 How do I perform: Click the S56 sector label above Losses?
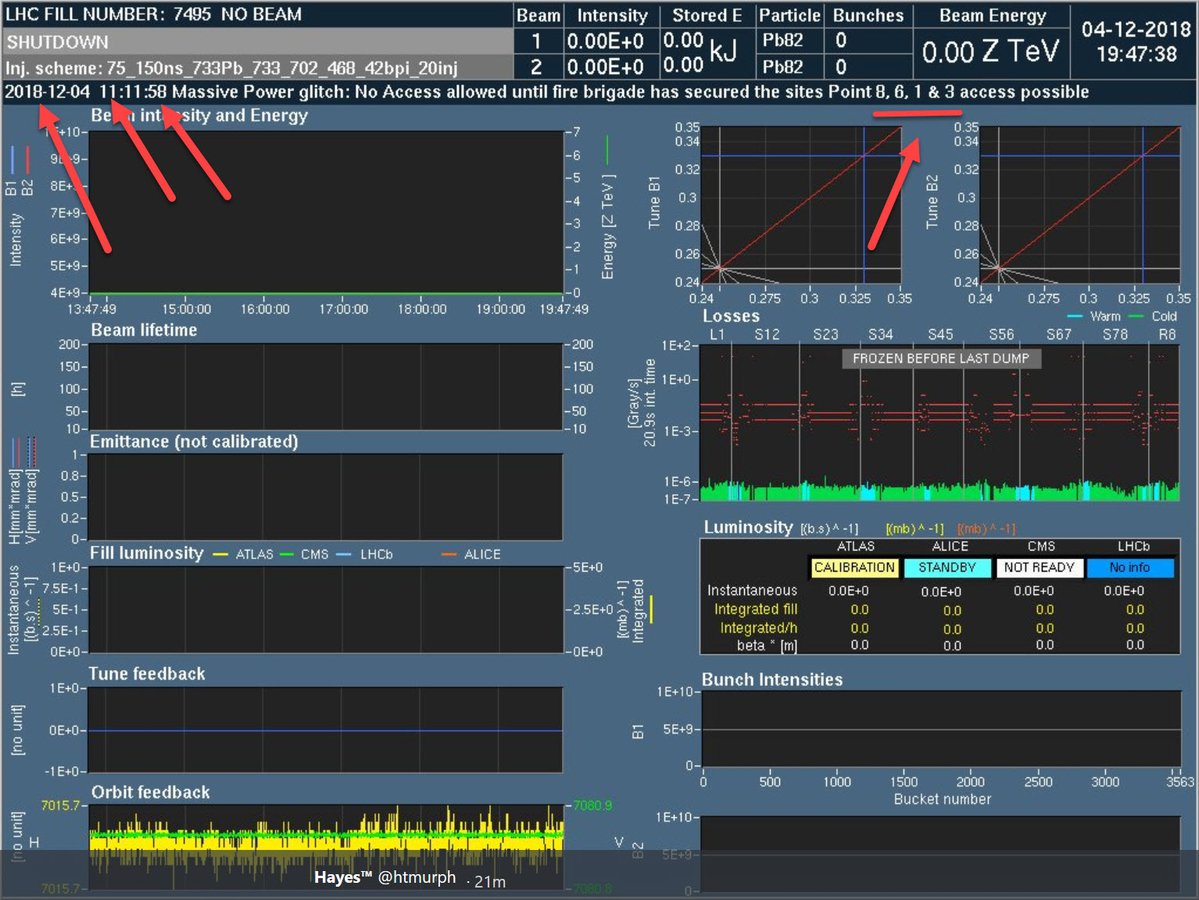tap(1001, 335)
